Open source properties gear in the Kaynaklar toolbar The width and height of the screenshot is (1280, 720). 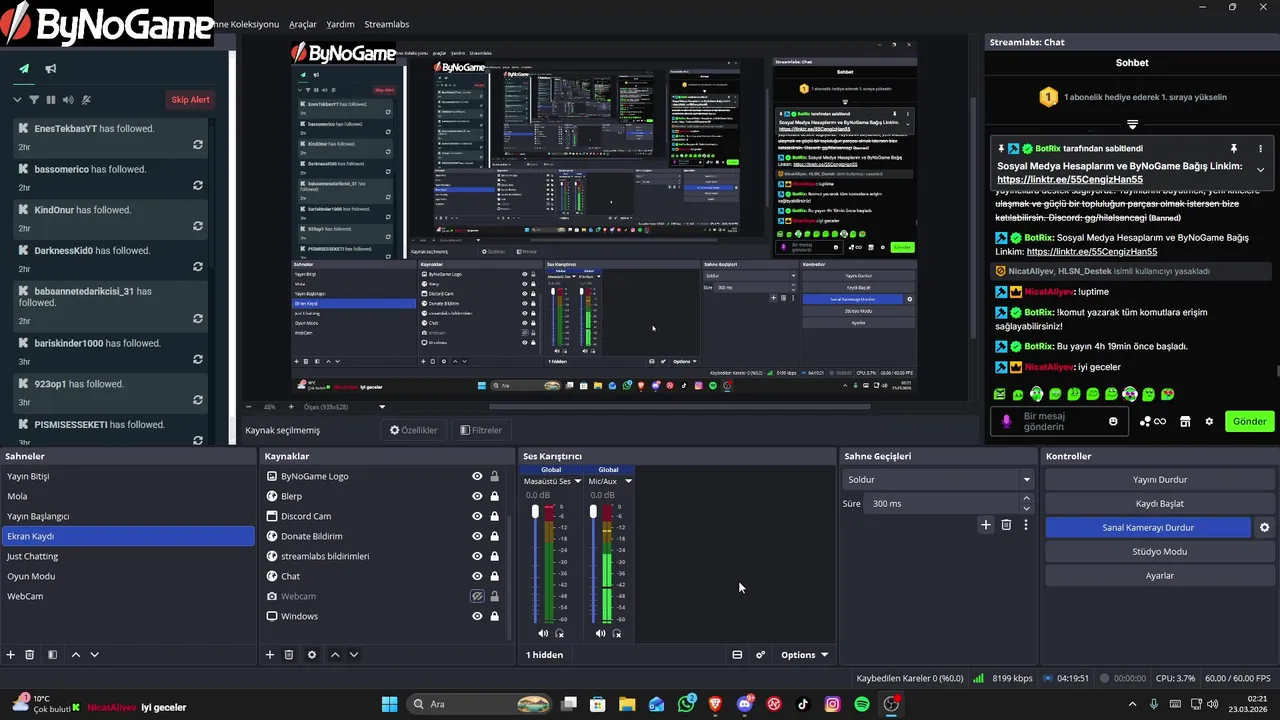[x=312, y=655]
